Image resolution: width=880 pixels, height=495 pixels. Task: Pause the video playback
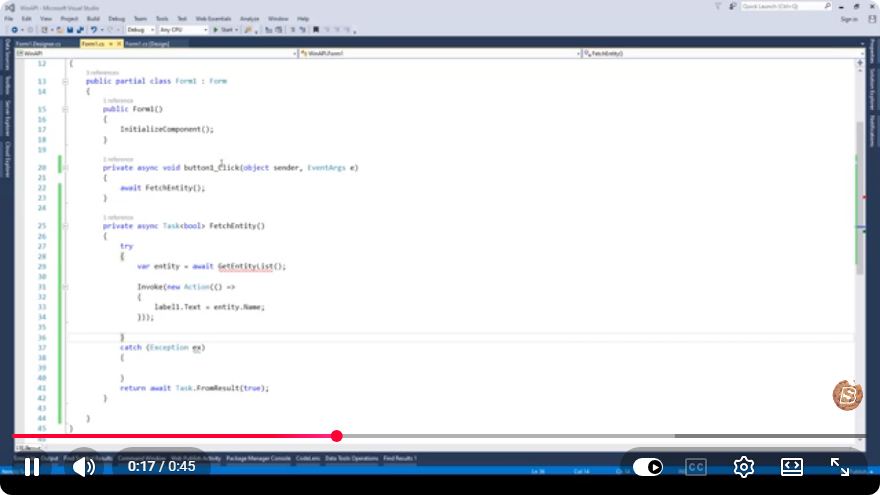coord(32,467)
